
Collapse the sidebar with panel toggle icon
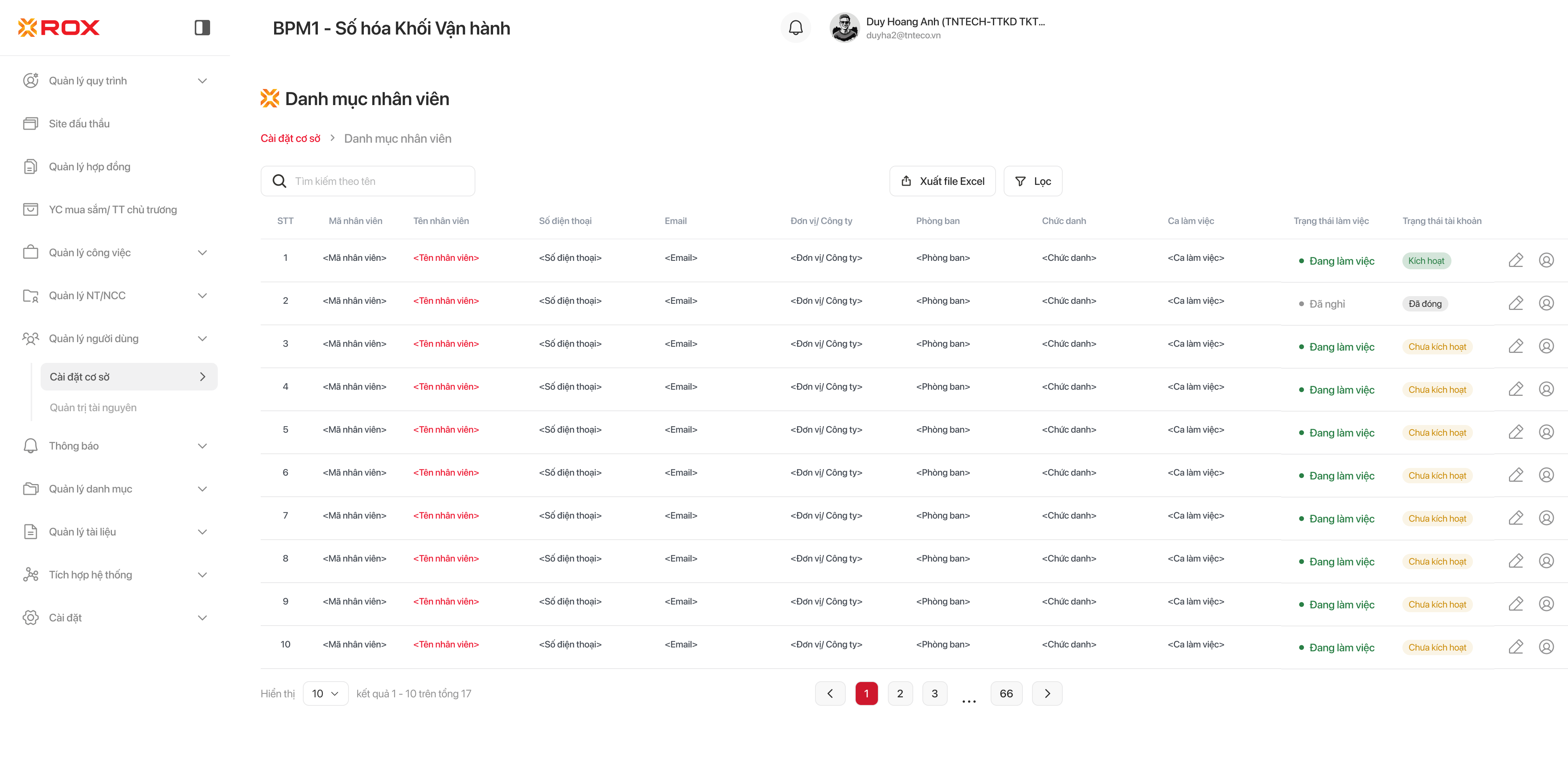pyautogui.click(x=202, y=27)
